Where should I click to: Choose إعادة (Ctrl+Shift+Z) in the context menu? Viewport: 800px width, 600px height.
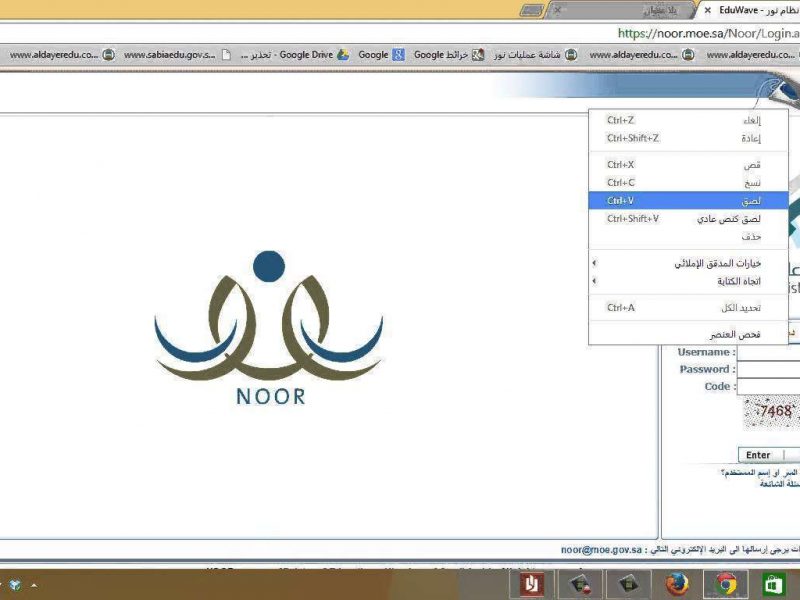pos(689,138)
